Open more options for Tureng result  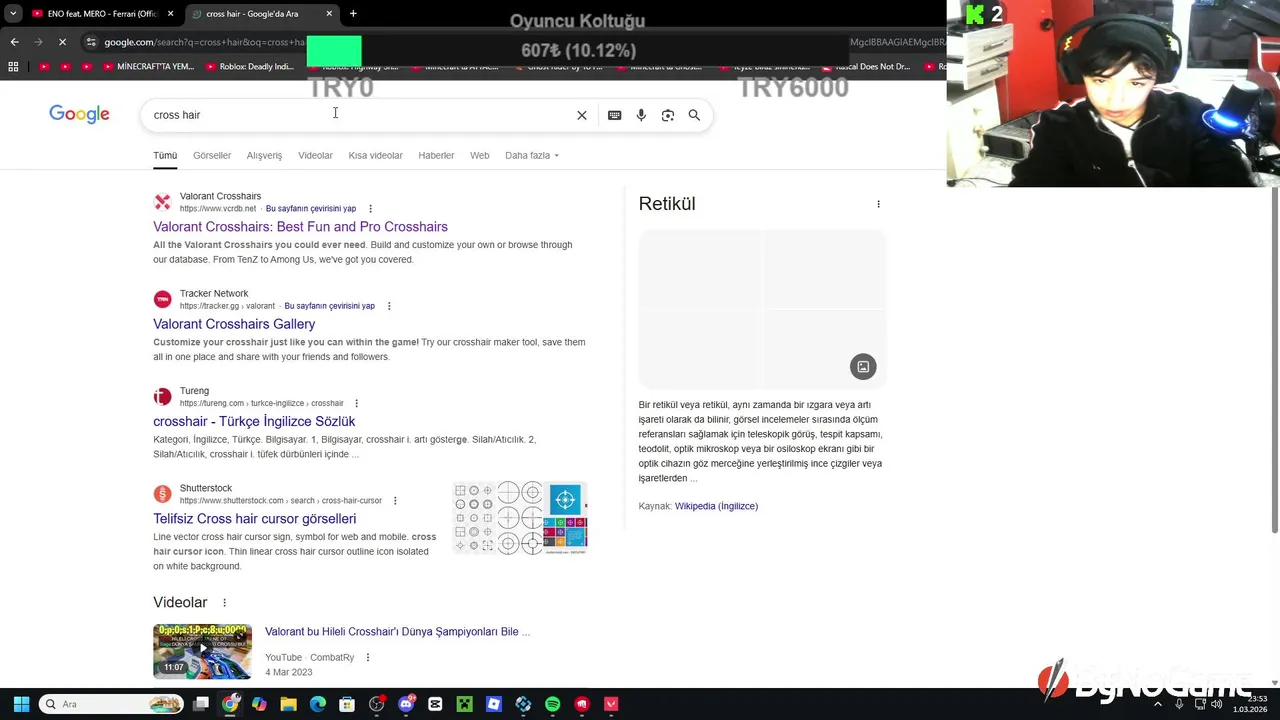(356, 403)
